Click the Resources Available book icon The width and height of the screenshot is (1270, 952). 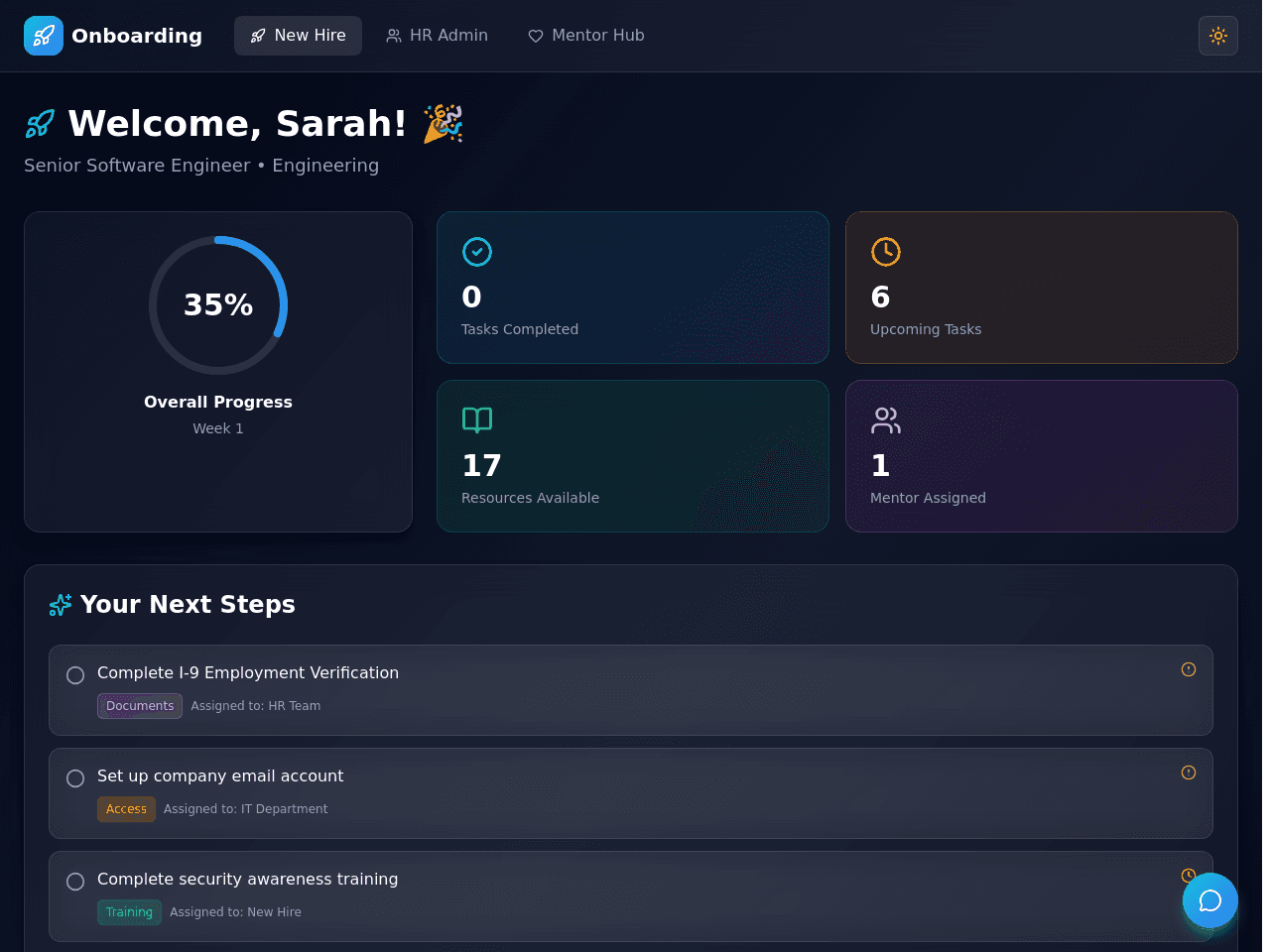tap(477, 420)
